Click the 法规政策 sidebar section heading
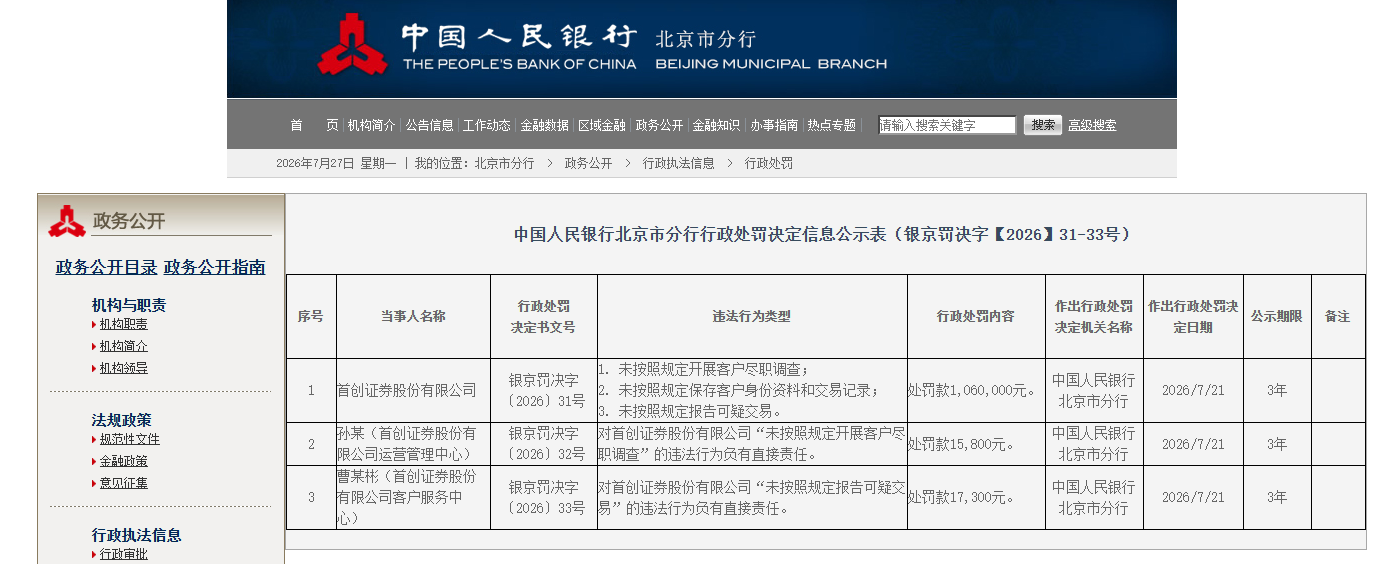The height and width of the screenshot is (564, 1381). point(122,420)
